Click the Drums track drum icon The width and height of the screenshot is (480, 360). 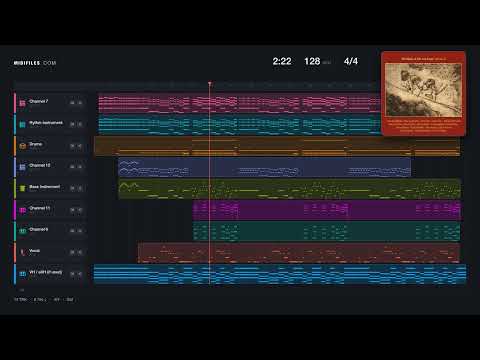click(22, 146)
